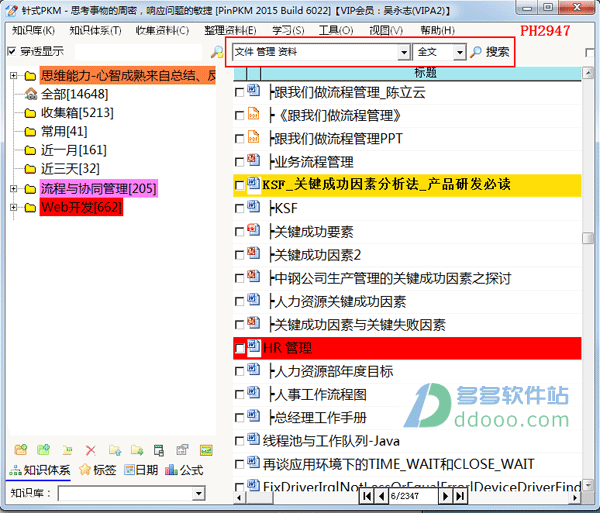Click the vertical scrollbar up arrow
The width and height of the screenshot is (600, 513).
588,73
